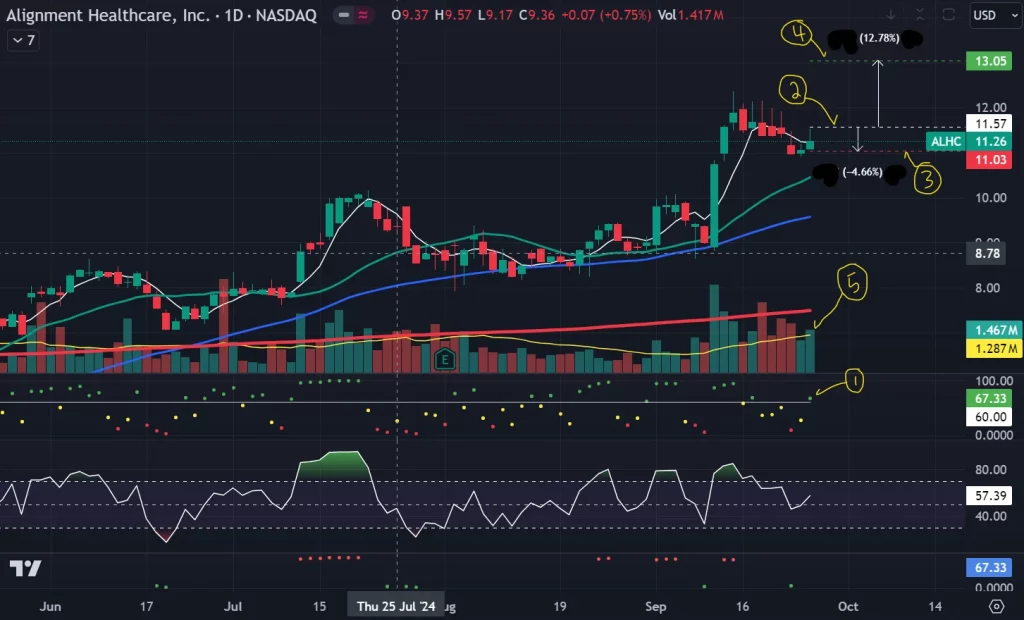
Task: Click the green 1.467M volume label
Action: (995, 330)
